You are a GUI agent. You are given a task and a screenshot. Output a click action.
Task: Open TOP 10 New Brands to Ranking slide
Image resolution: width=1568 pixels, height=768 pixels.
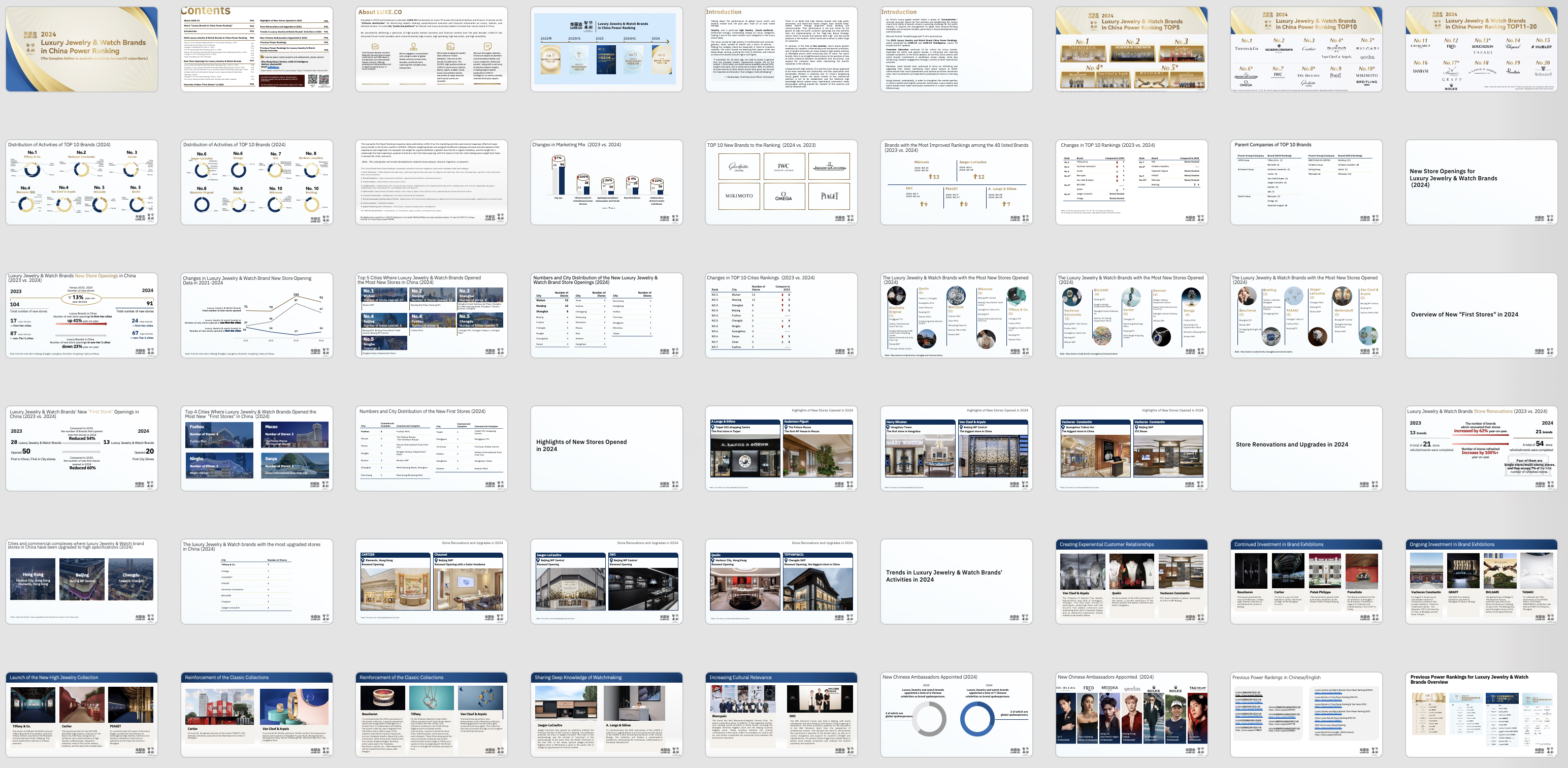781,182
